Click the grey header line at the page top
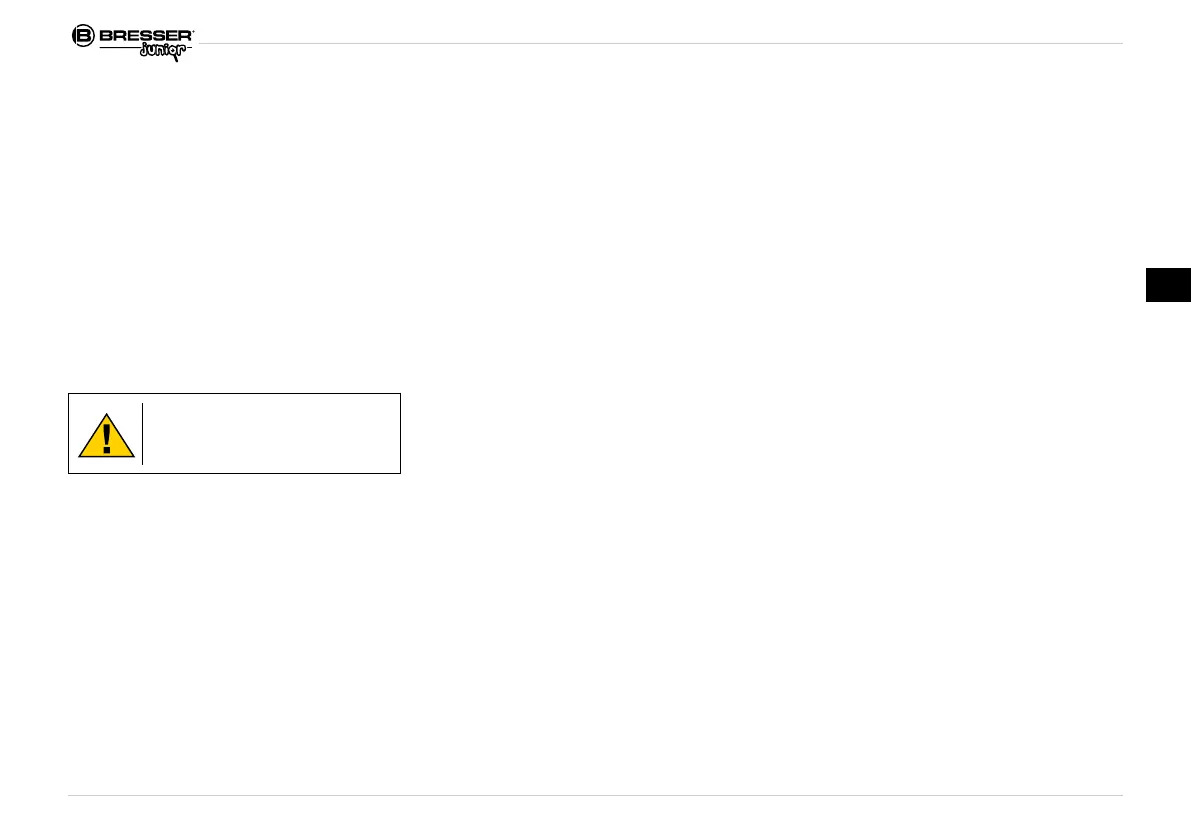 point(660,44)
